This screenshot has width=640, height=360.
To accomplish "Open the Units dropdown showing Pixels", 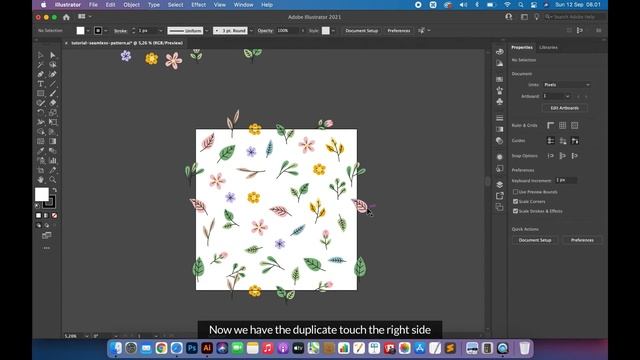I will pyautogui.click(x=567, y=84).
